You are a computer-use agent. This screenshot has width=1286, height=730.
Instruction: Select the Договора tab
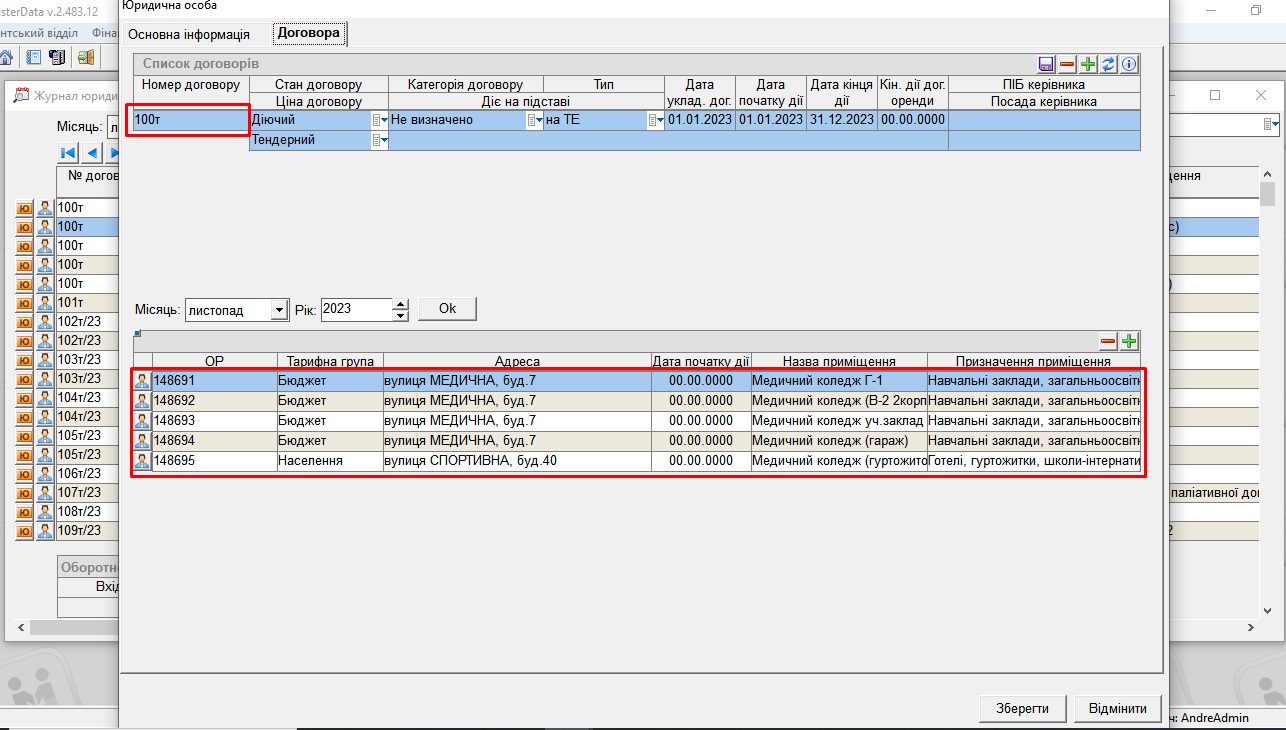click(309, 33)
